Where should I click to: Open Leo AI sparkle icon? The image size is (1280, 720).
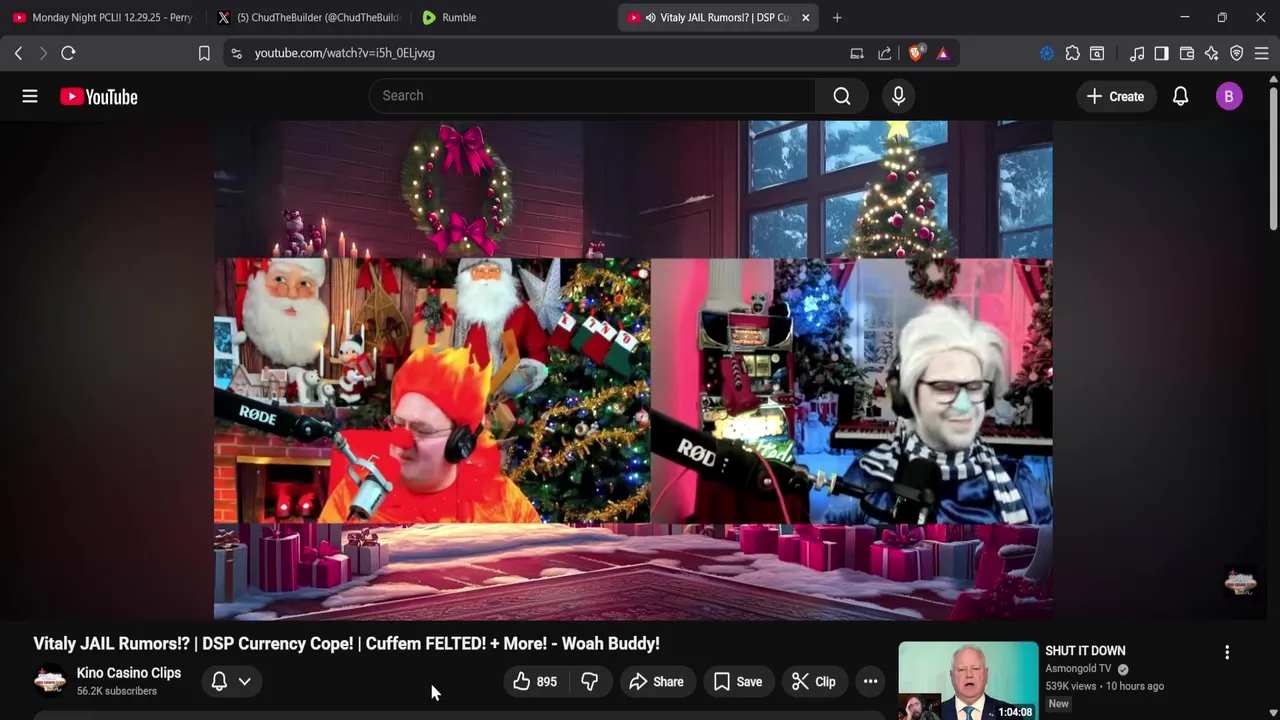pyautogui.click(x=1212, y=53)
